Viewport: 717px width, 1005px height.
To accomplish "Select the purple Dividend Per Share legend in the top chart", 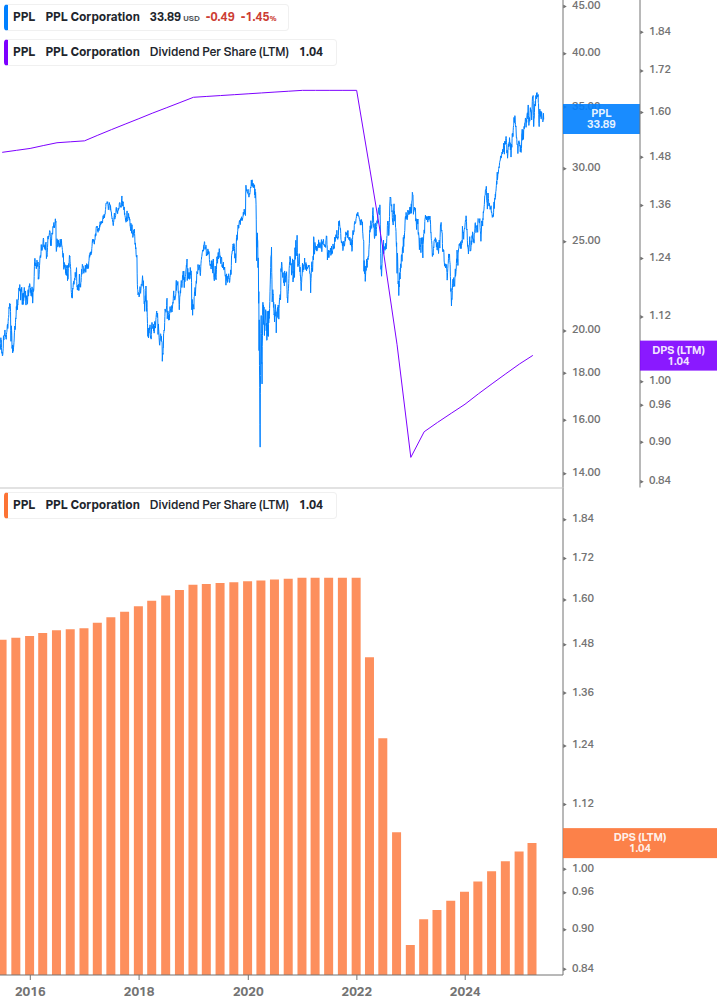I will [x=170, y=53].
